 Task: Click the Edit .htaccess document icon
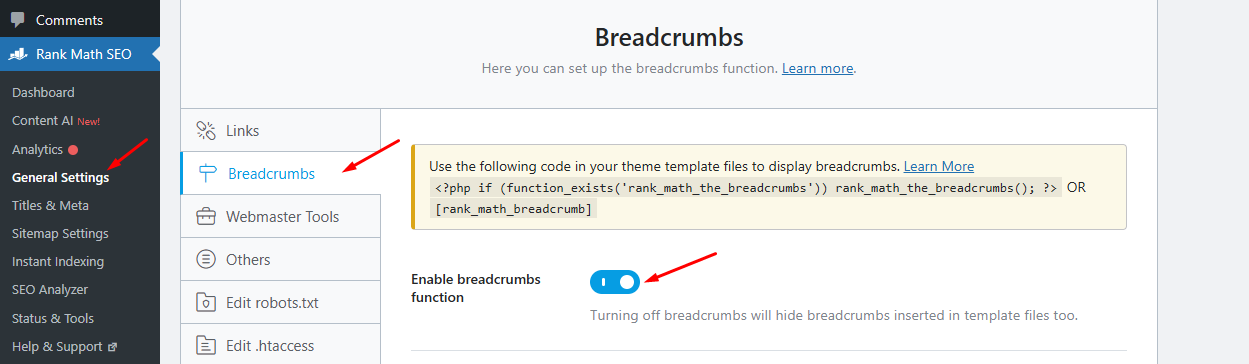(x=206, y=345)
